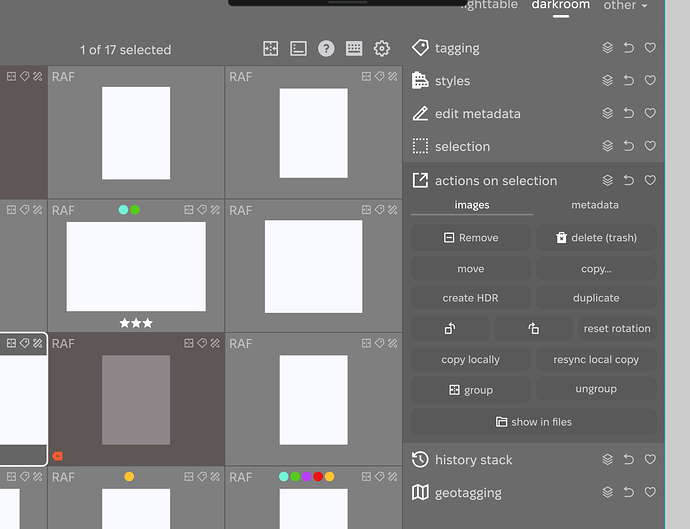Open the help question mark icon

coord(326,48)
